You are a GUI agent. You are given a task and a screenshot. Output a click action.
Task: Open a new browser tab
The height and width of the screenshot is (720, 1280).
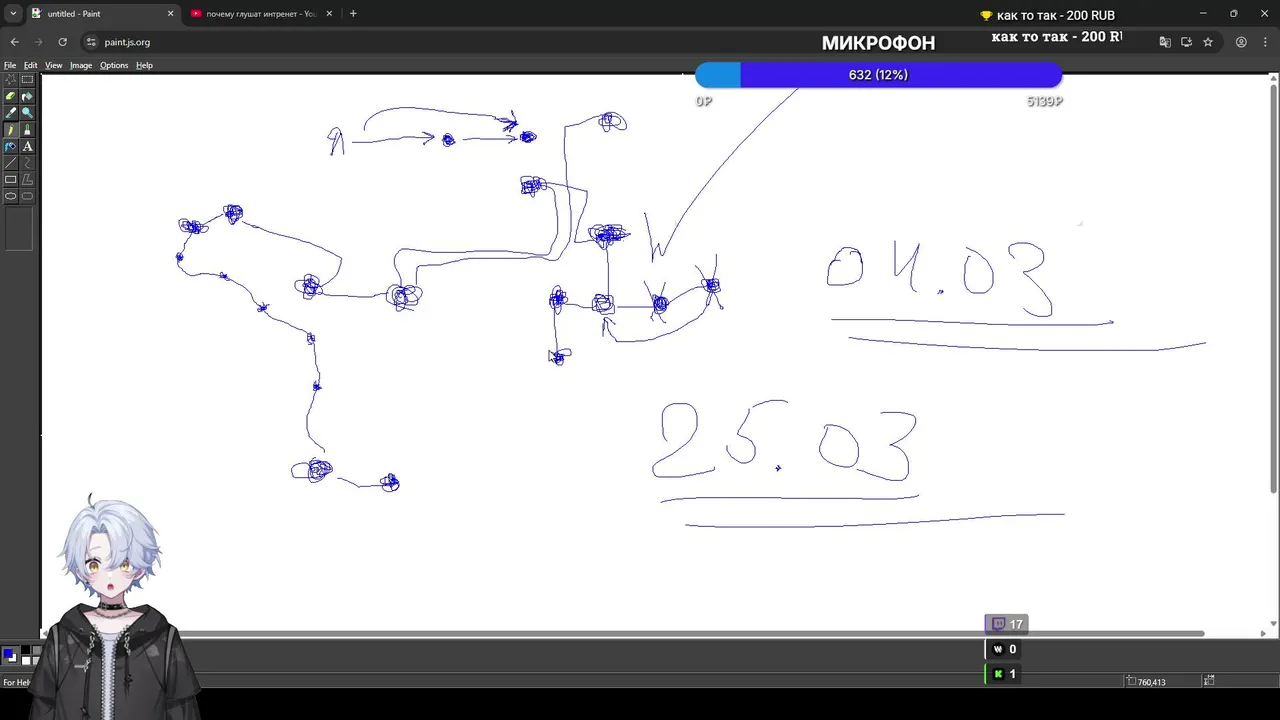pos(353,14)
